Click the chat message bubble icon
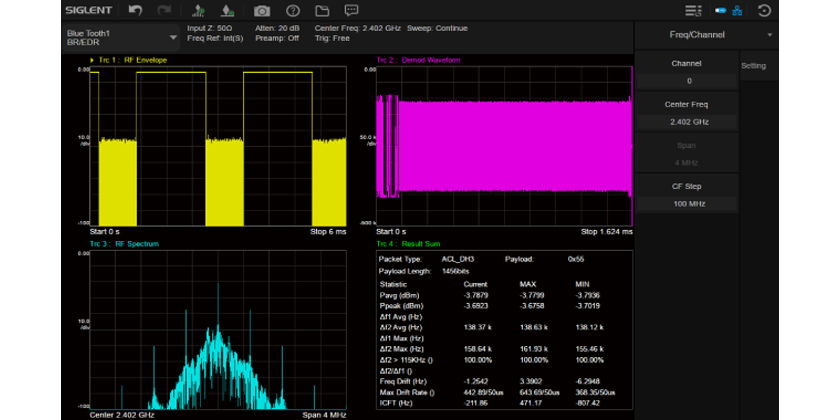This screenshot has width=840, height=420. pos(352,11)
